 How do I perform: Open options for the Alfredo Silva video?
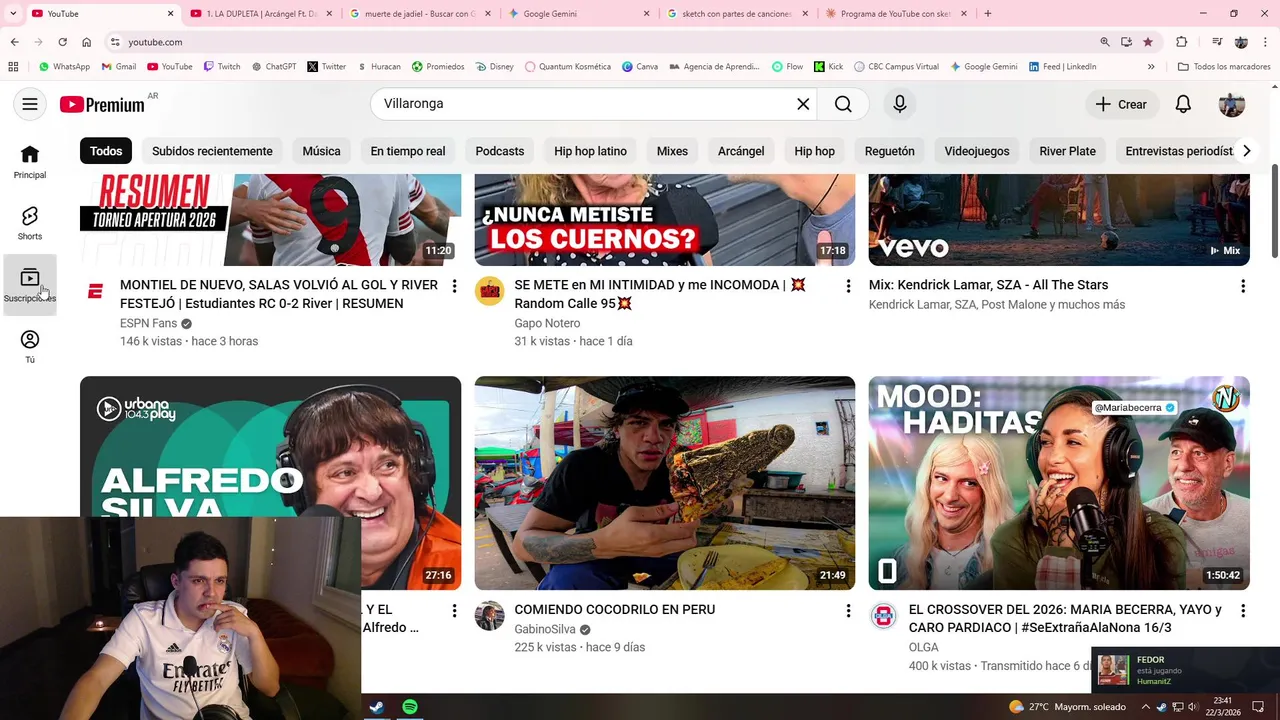coord(454,610)
